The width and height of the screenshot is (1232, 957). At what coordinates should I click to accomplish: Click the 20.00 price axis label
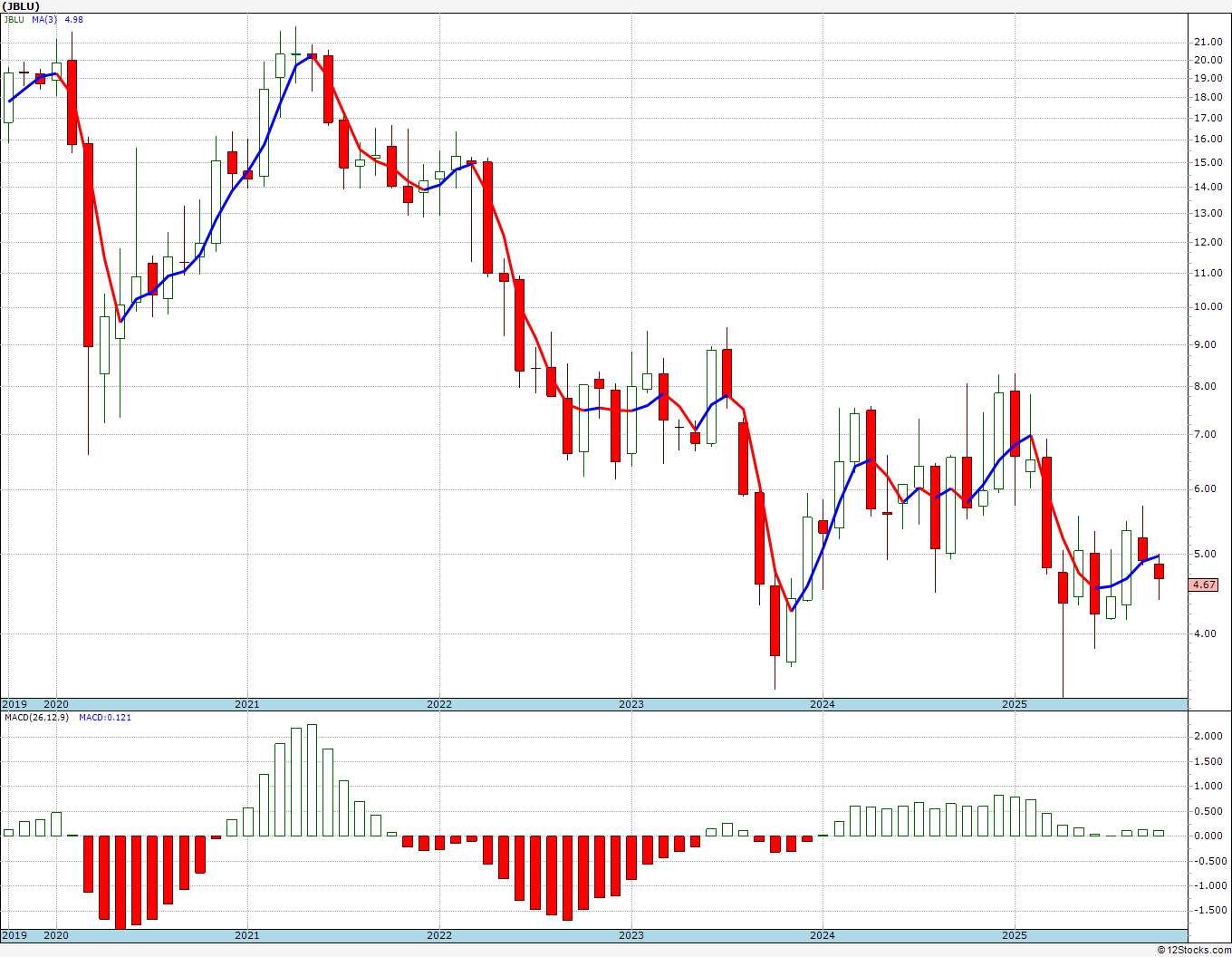(1207, 60)
